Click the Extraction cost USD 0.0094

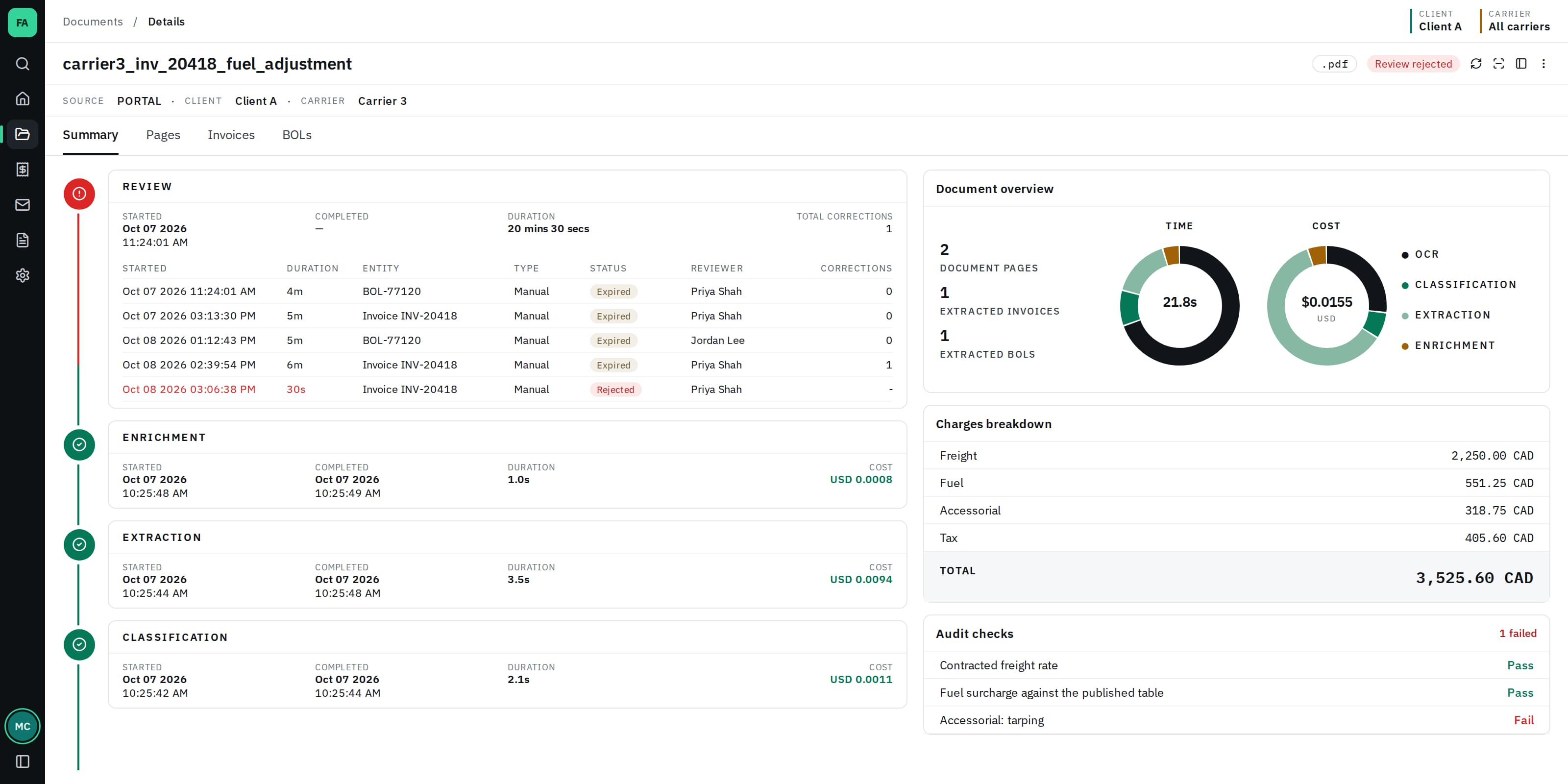[861, 579]
